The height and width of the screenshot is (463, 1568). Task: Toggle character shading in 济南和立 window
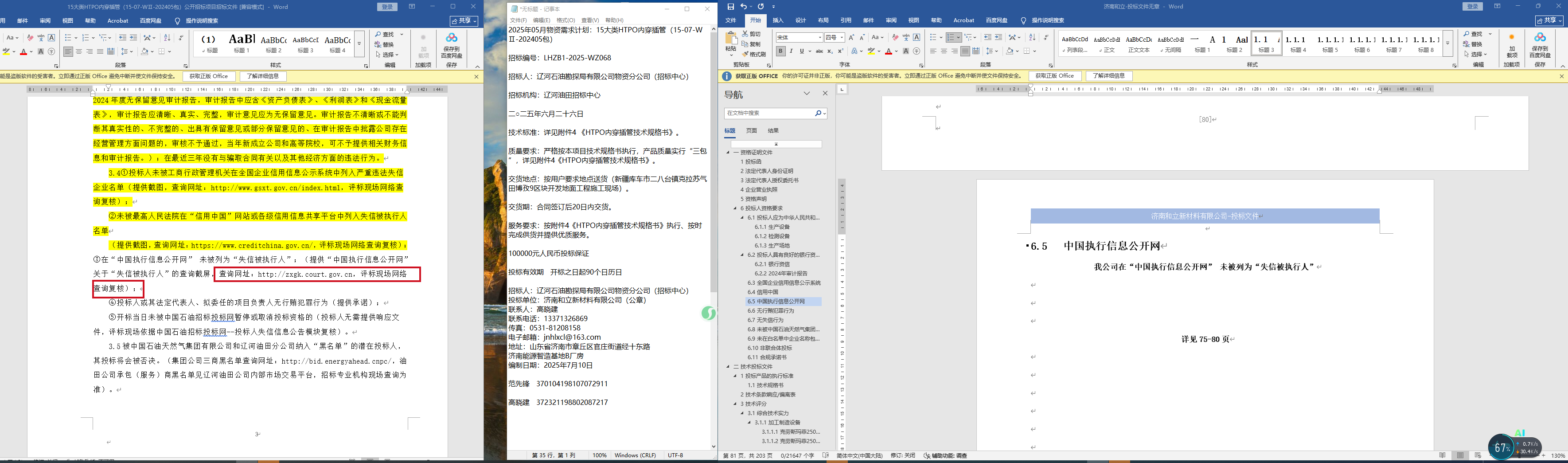[906, 51]
